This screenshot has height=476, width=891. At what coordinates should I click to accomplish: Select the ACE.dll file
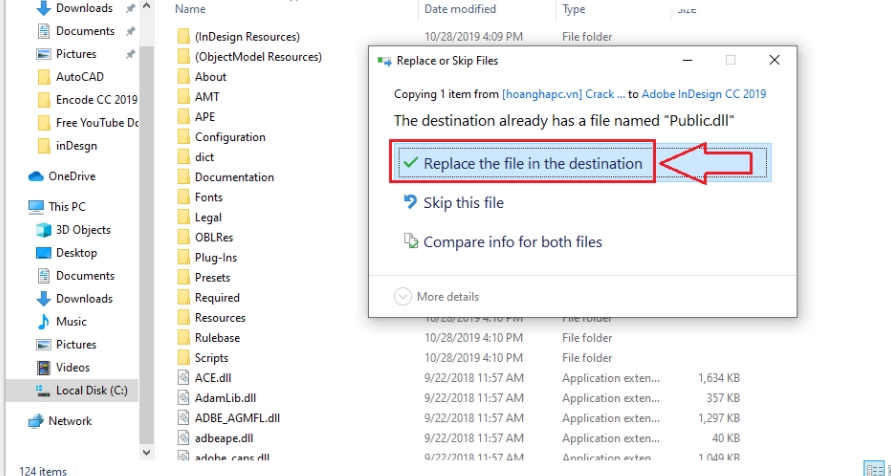(212, 378)
